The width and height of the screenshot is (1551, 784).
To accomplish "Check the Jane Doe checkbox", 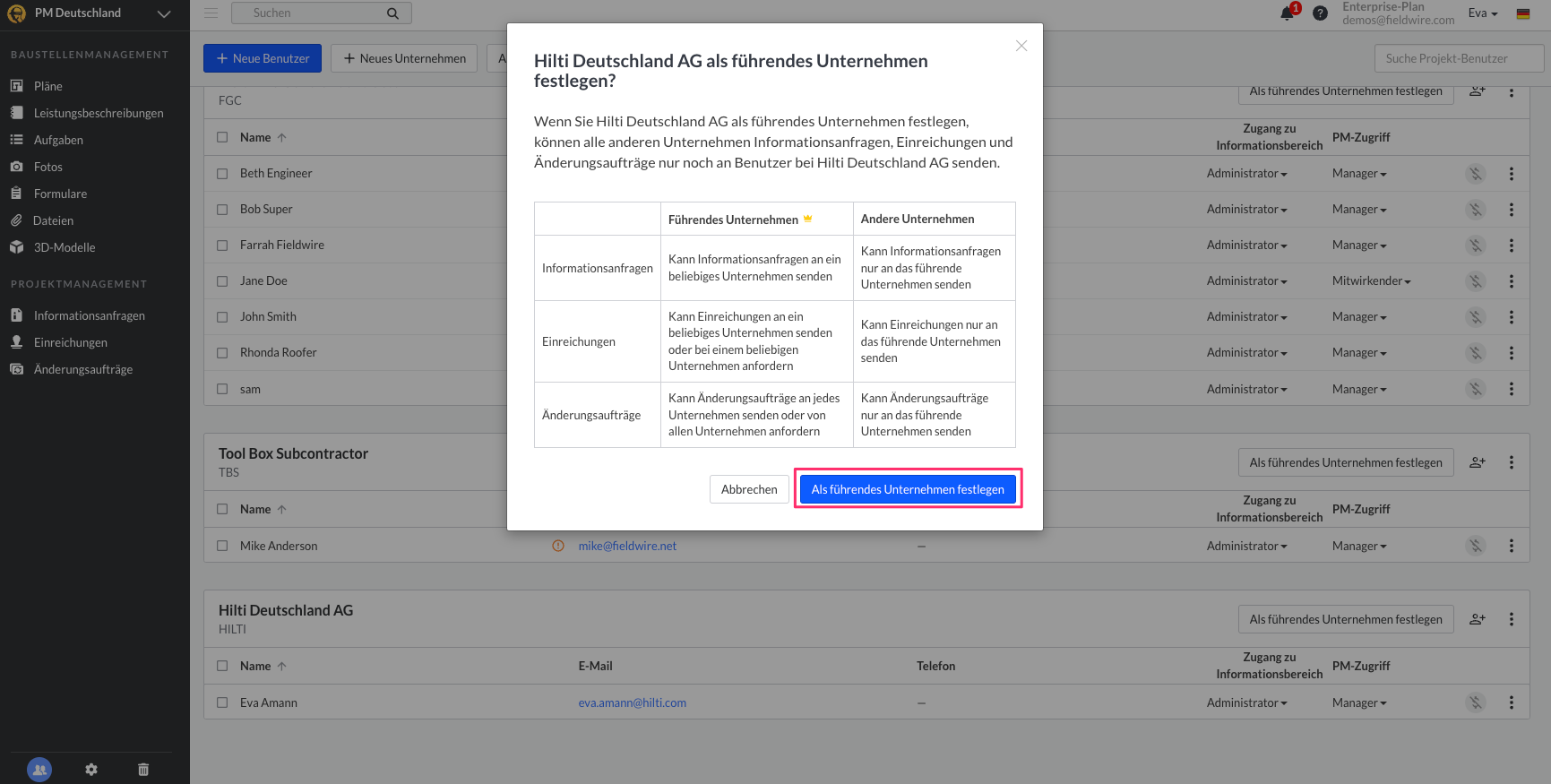I will coord(222,281).
